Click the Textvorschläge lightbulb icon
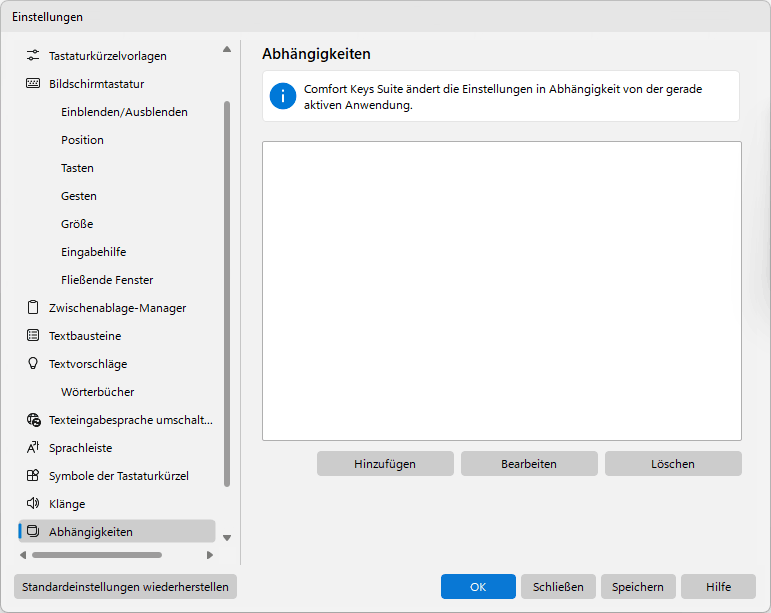The image size is (771, 613). pyautogui.click(x=33, y=364)
